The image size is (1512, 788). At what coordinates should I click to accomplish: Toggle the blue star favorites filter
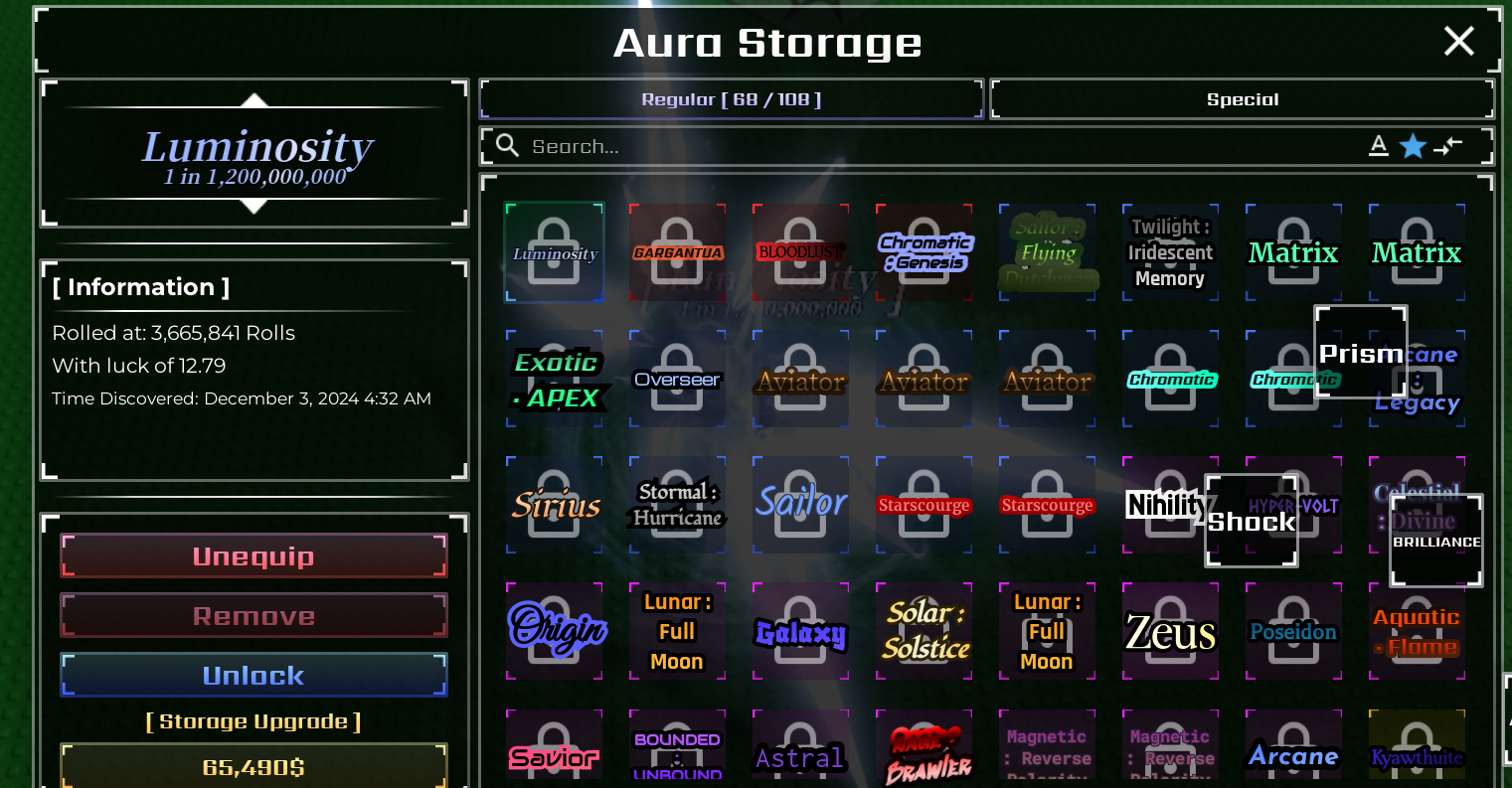[1413, 146]
